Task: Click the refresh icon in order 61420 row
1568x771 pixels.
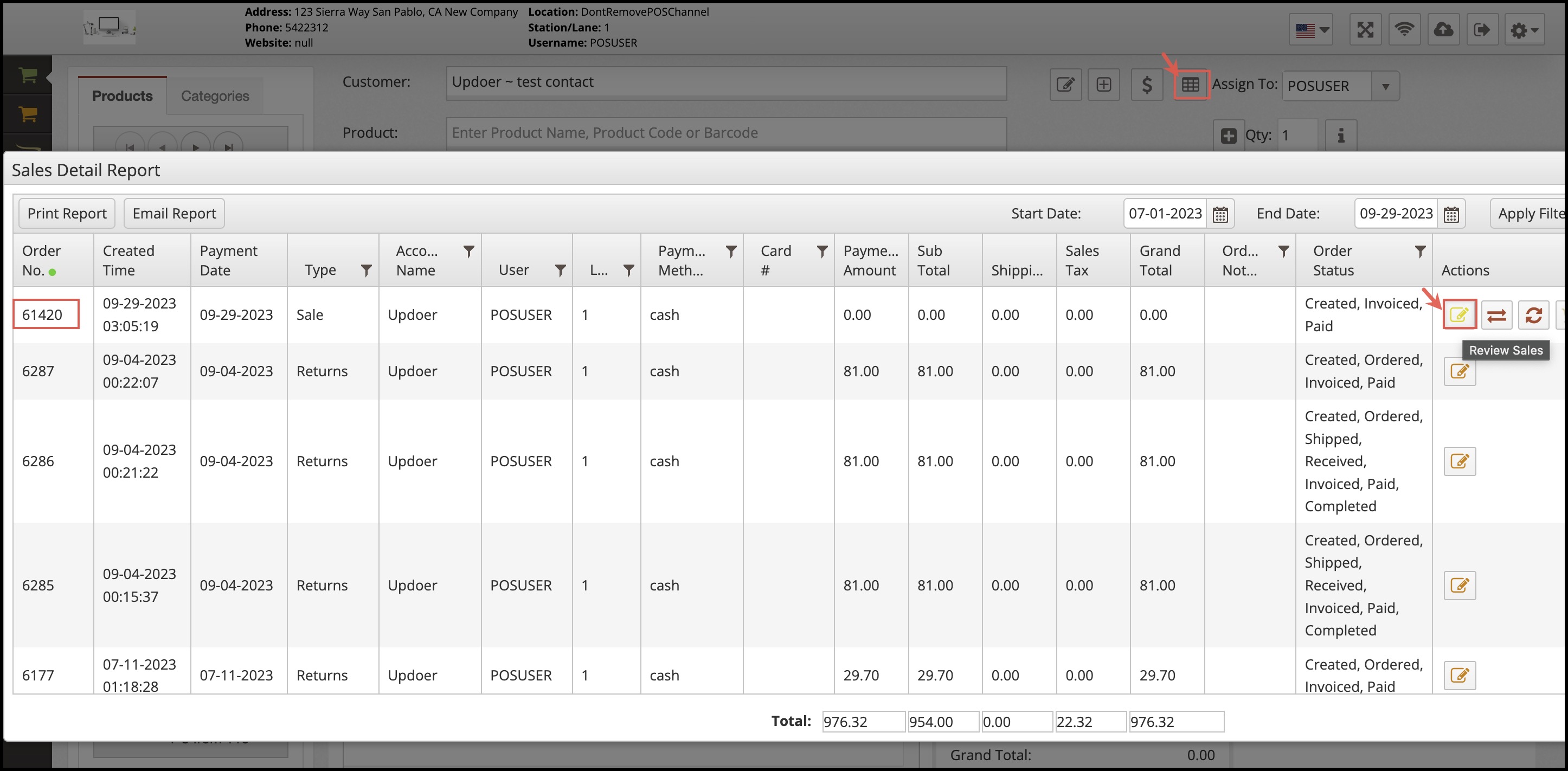Action: (x=1533, y=314)
